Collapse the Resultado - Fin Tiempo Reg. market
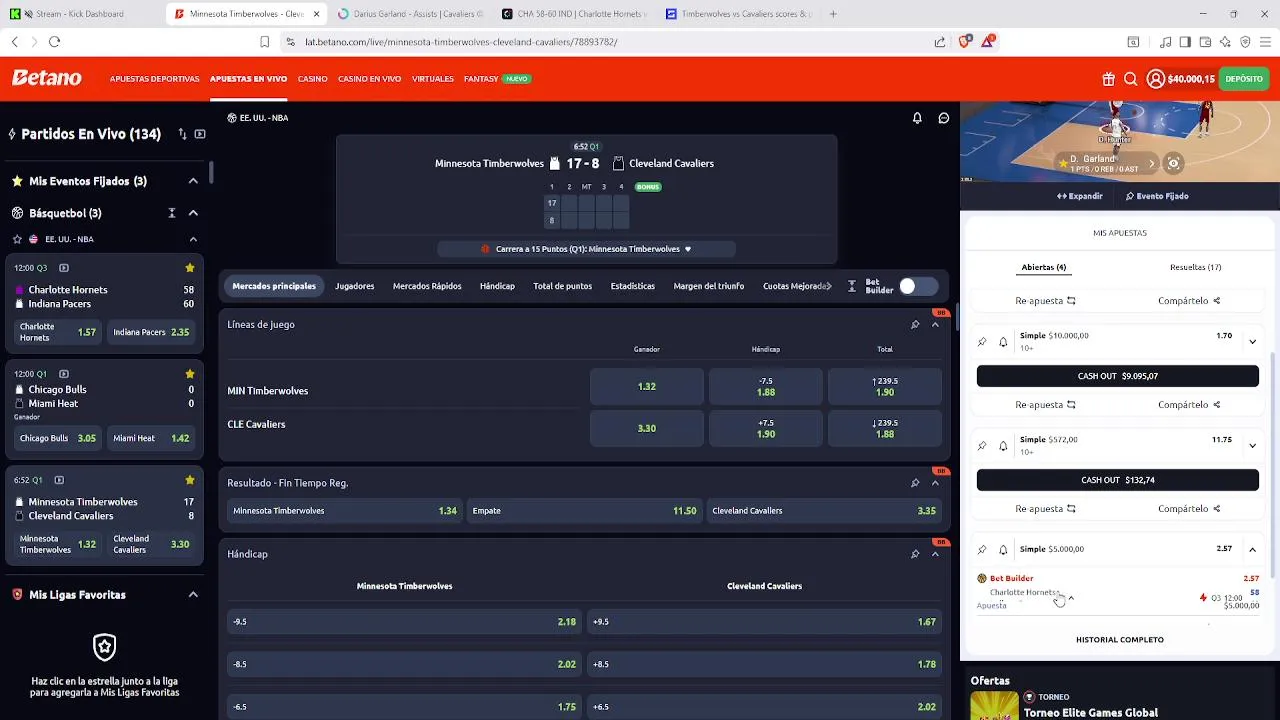This screenshot has height=720, width=1280. pyautogui.click(x=936, y=483)
